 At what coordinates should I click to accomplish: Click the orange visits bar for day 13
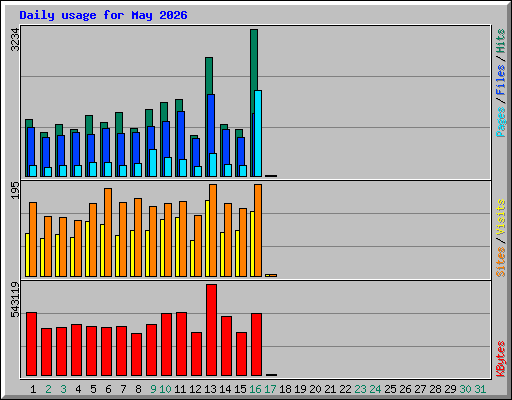point(213,230)
